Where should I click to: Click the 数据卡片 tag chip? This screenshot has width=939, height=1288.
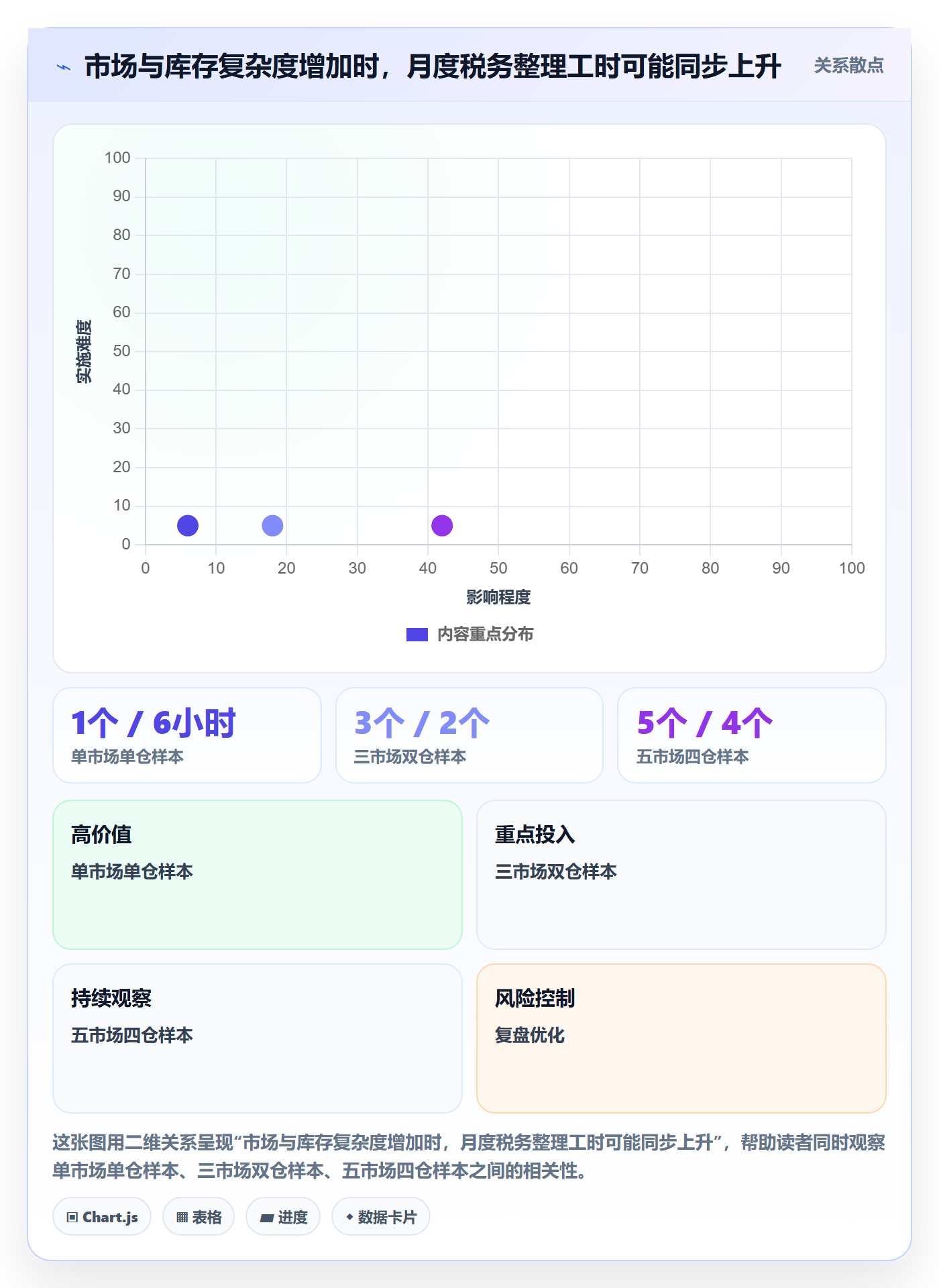(x=381, y=1217)
